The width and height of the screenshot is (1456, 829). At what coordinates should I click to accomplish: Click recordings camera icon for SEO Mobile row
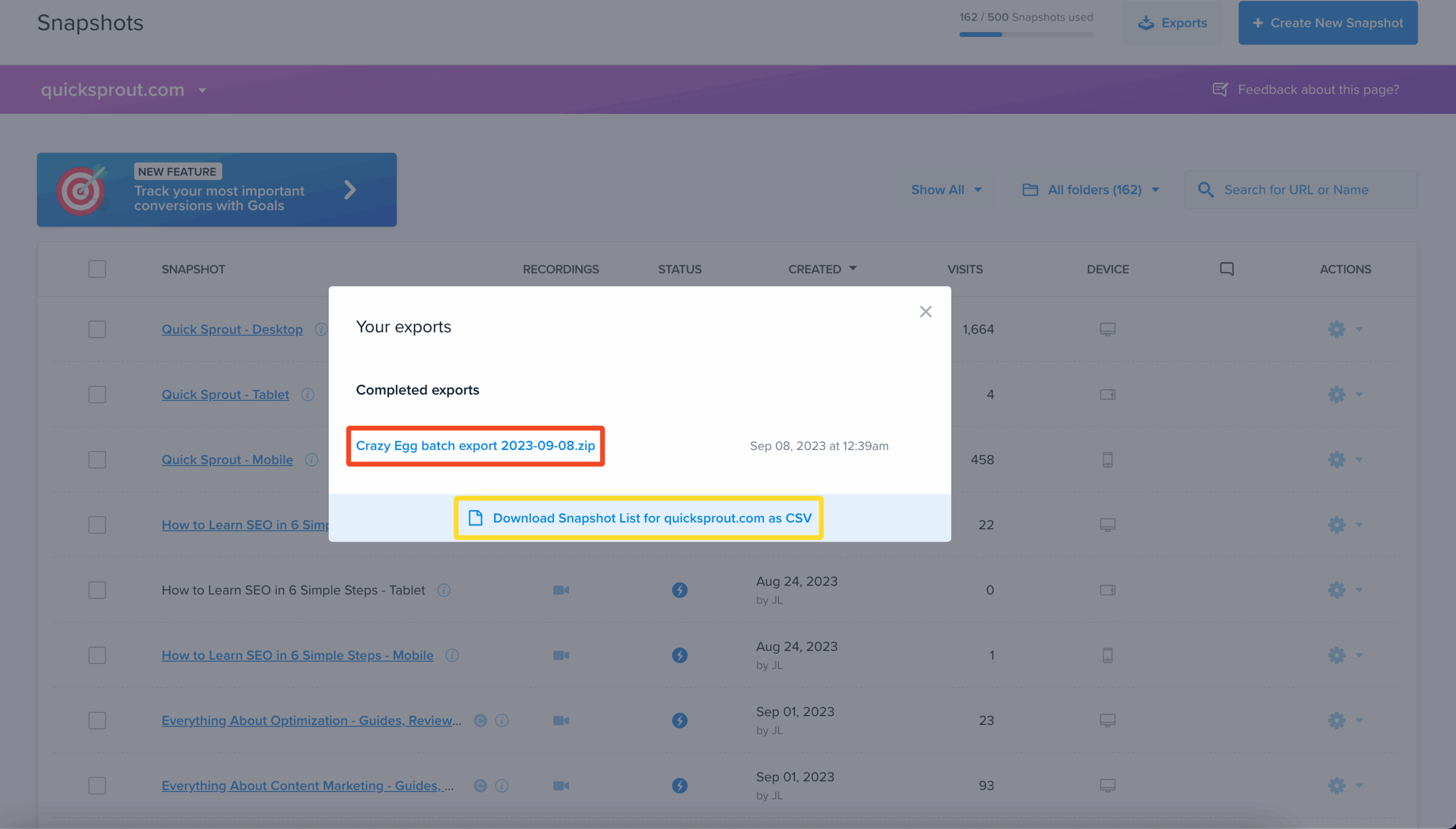[x=561, y=655]
